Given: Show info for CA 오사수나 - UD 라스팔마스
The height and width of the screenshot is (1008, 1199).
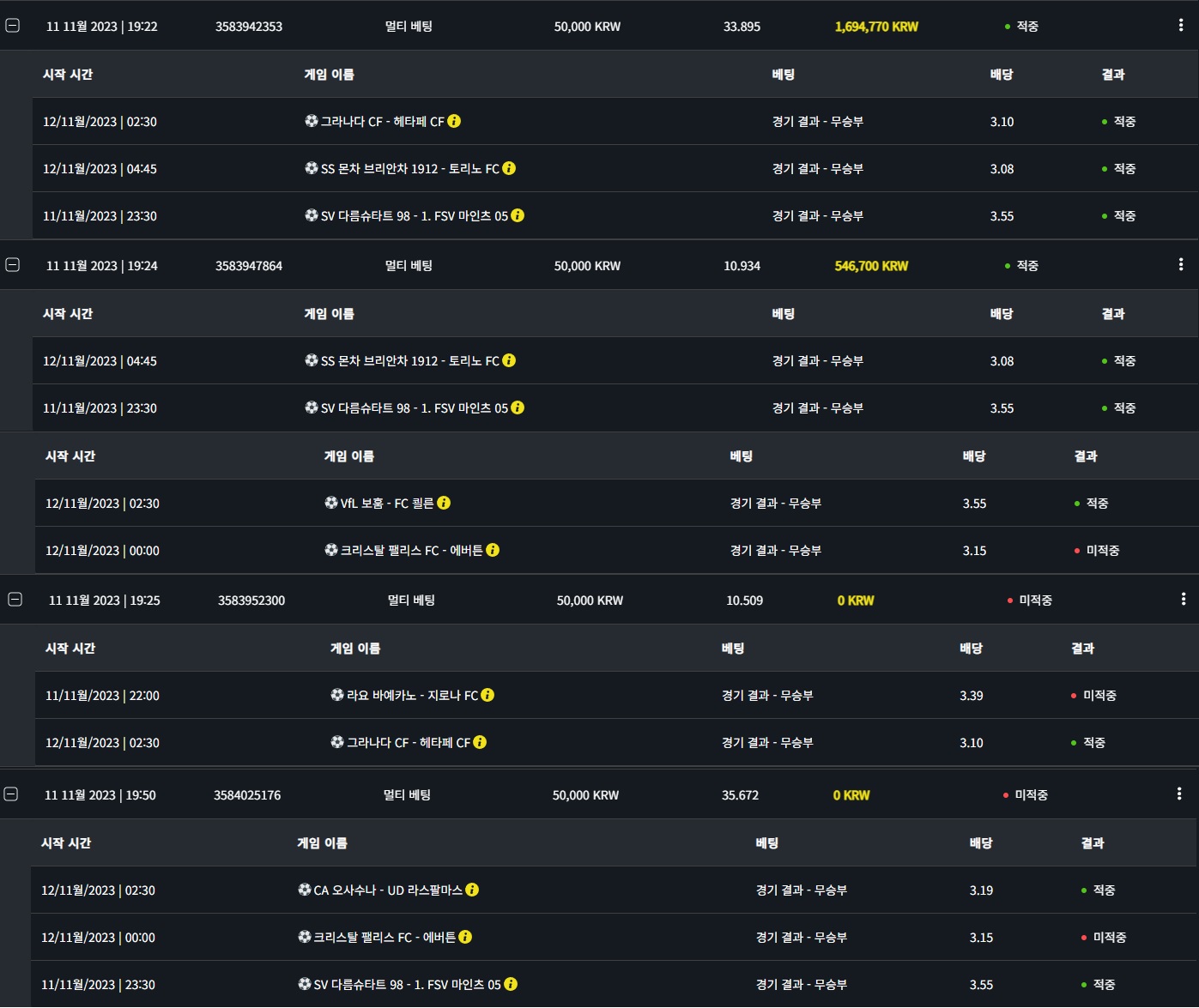Looking at the screenshot, I should click(x=472, y=890).
